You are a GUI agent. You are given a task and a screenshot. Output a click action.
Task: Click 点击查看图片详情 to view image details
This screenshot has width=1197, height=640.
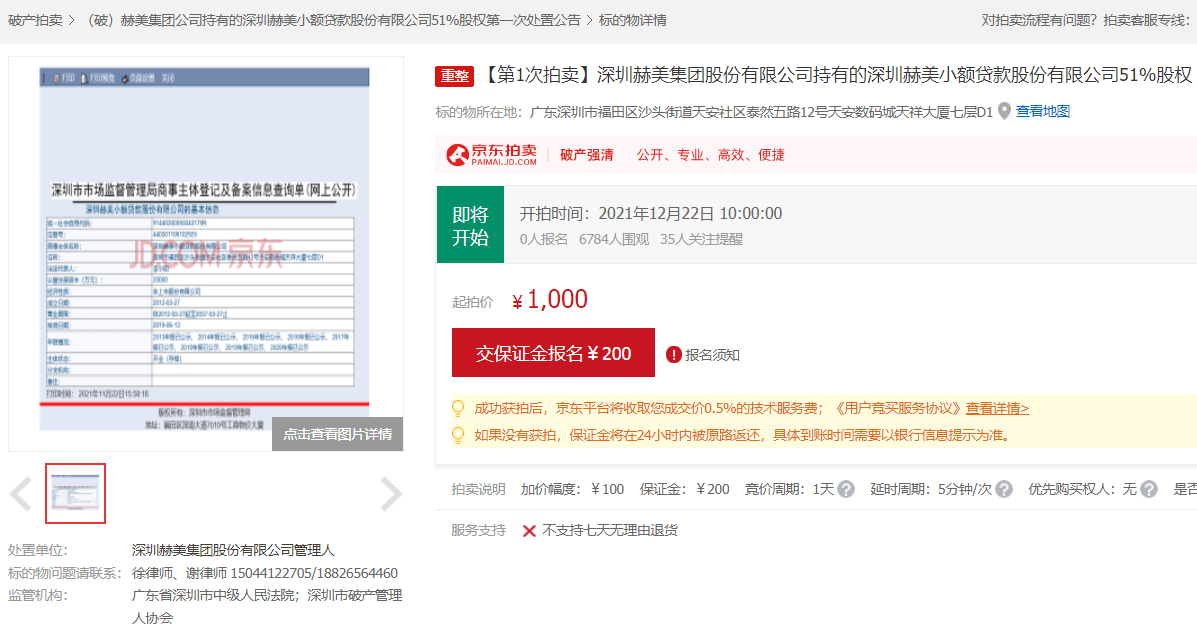click(337, 434)
